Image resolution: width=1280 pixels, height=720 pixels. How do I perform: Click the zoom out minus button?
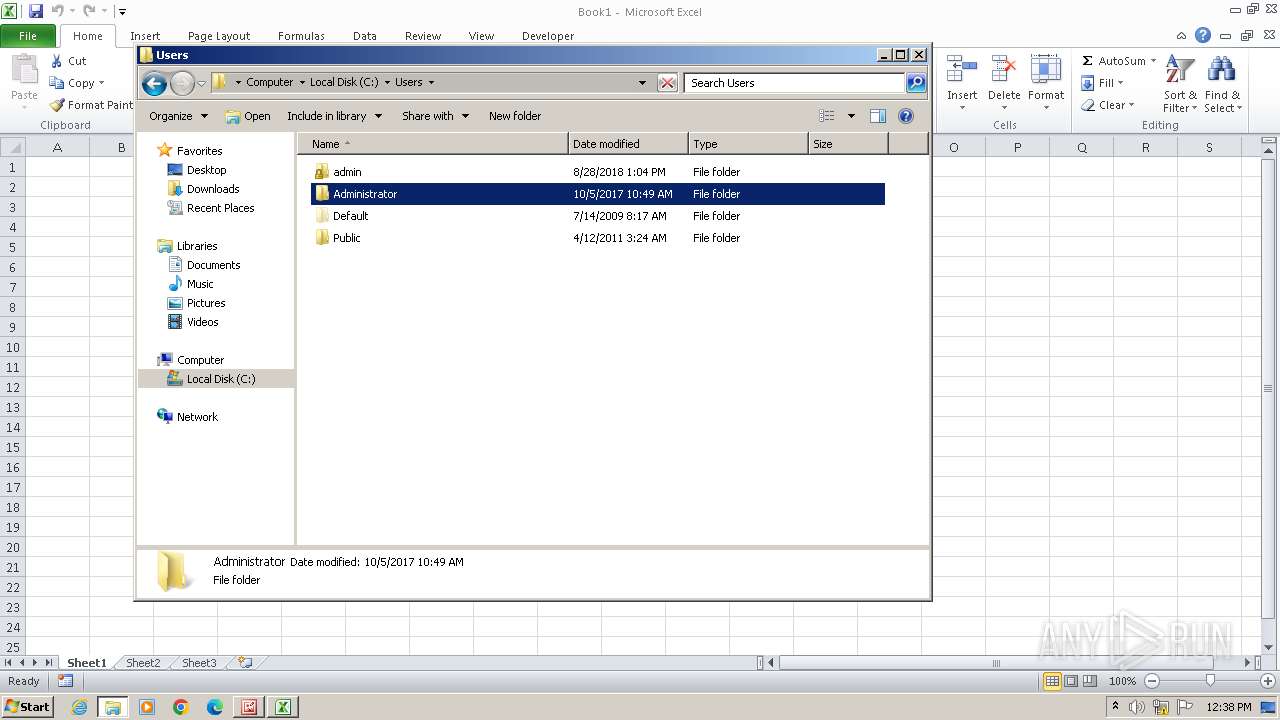(x=1151, y=681)
